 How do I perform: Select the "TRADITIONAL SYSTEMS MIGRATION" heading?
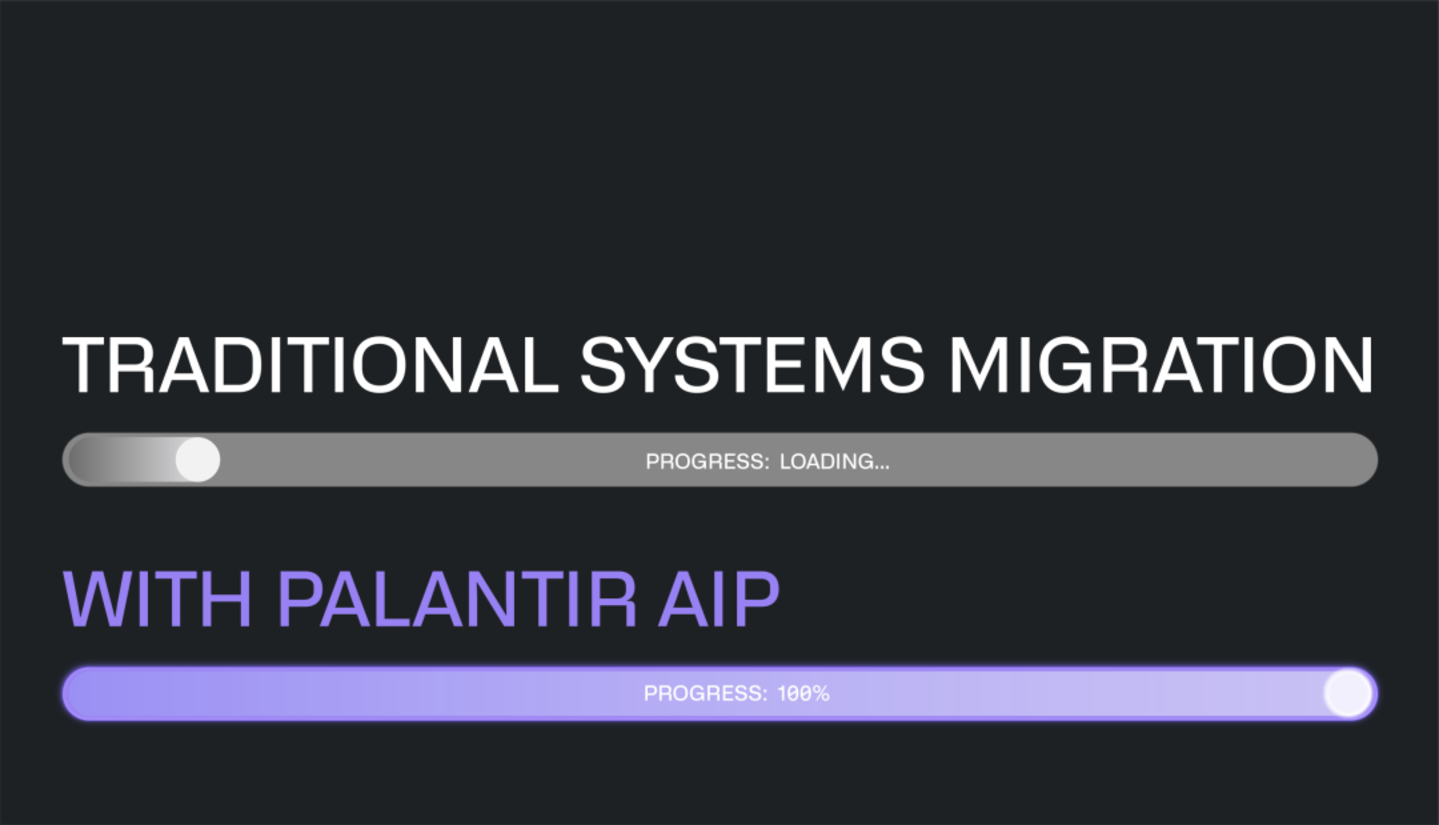718,365
